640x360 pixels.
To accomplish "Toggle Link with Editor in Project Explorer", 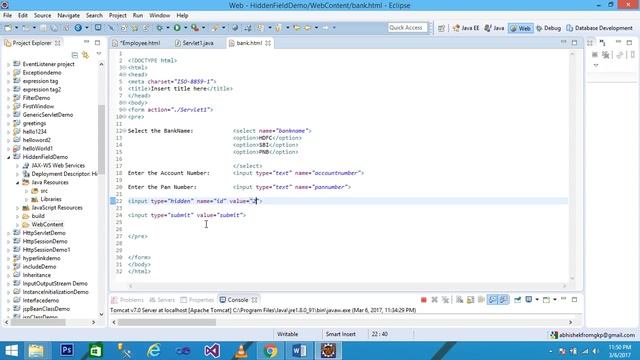I will click(x=85, y=55).
